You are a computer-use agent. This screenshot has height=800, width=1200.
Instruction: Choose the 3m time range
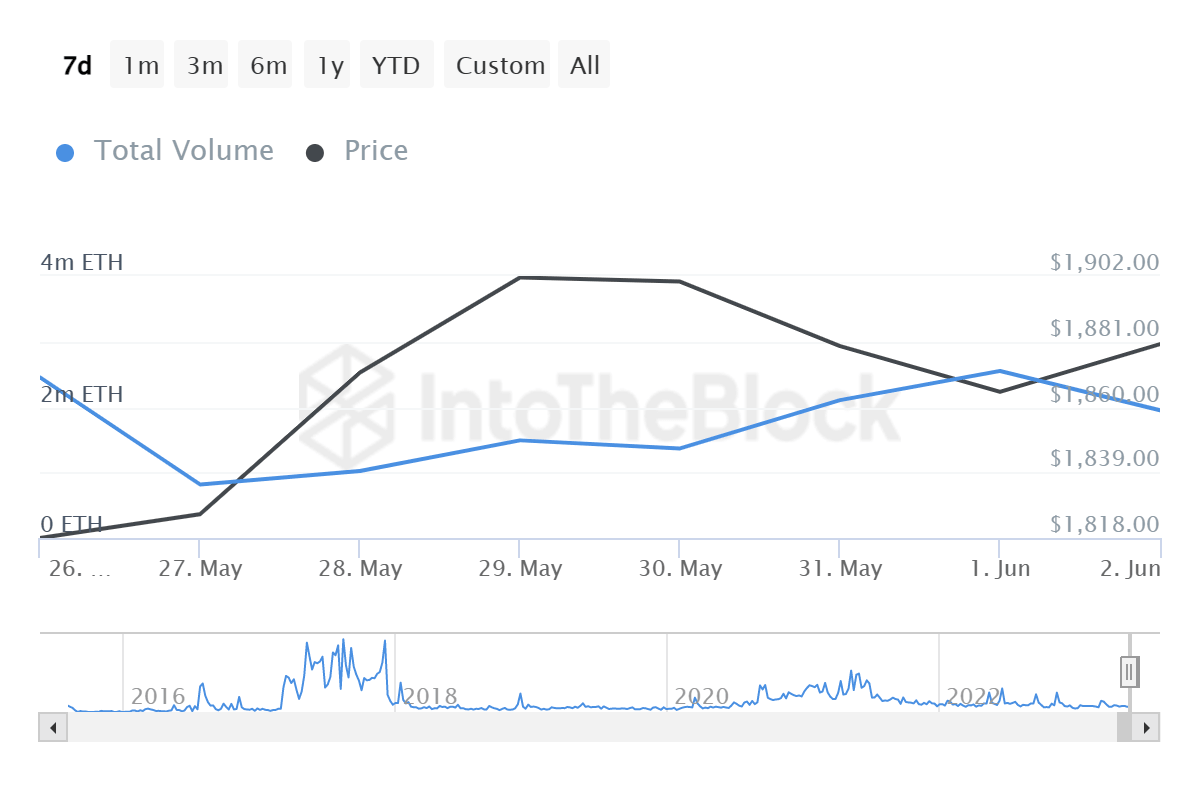(205, 66)
